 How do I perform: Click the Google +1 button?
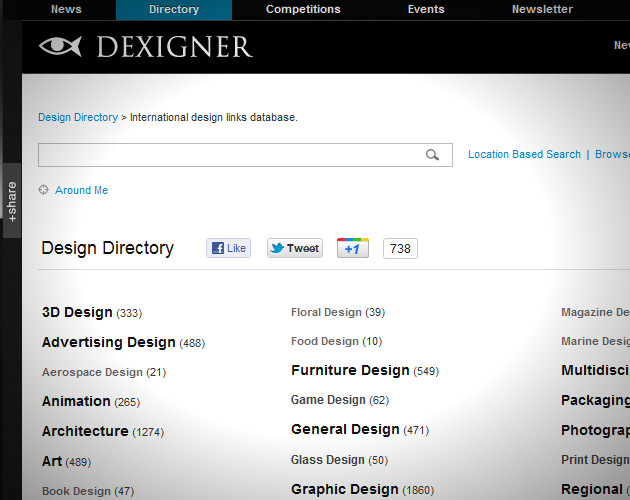(x=352, y=248)
